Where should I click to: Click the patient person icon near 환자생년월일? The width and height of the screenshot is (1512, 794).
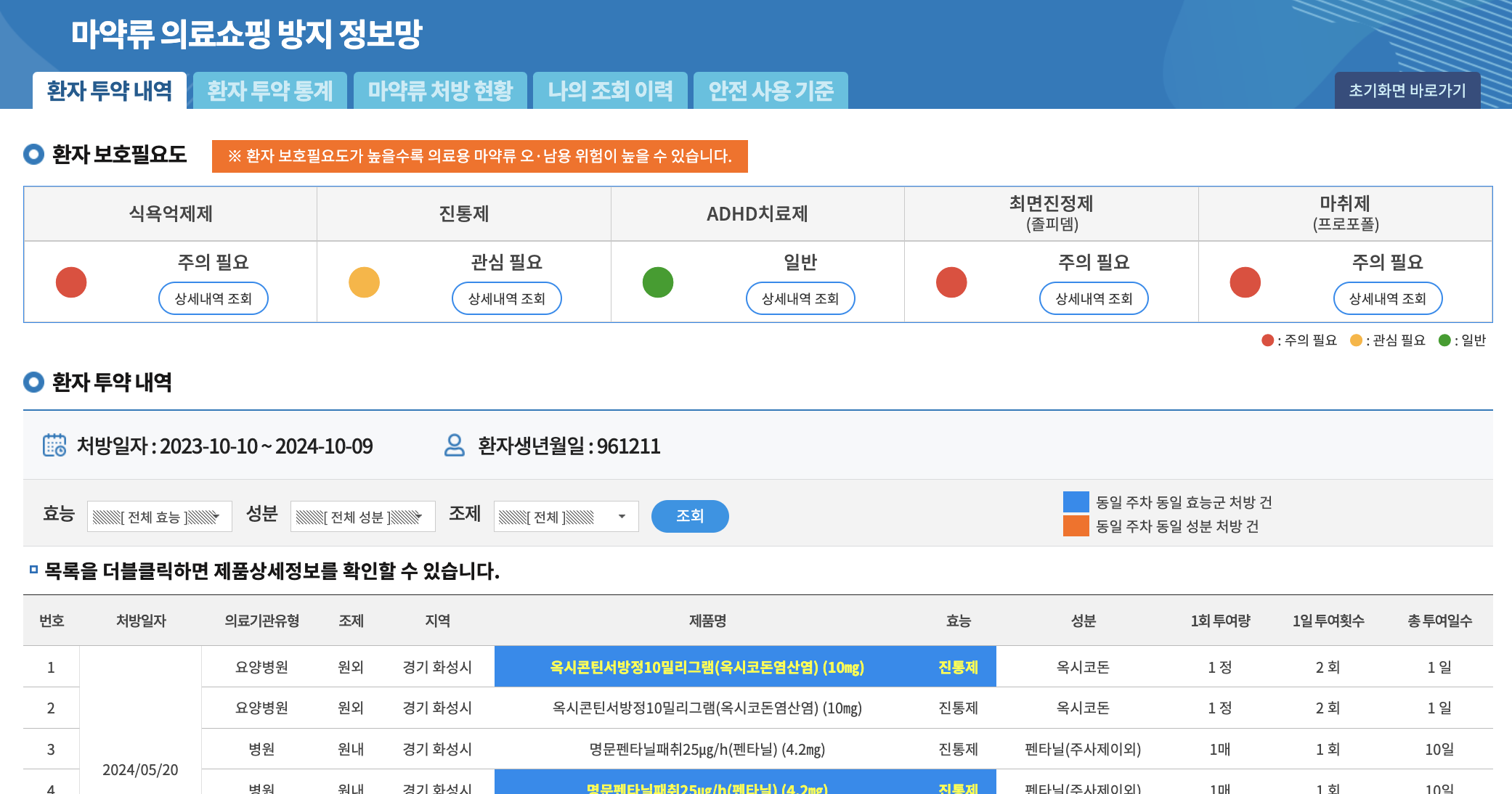pyautogui.click(x=455, y=445)
